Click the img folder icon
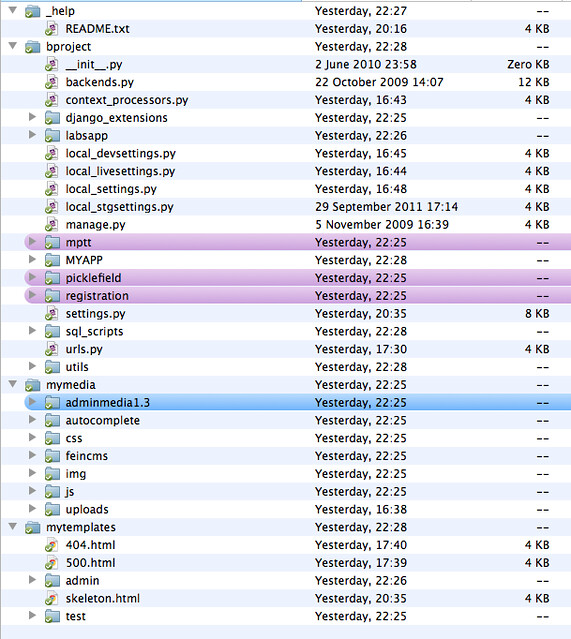The image size is (571, 639). point(52,474)
